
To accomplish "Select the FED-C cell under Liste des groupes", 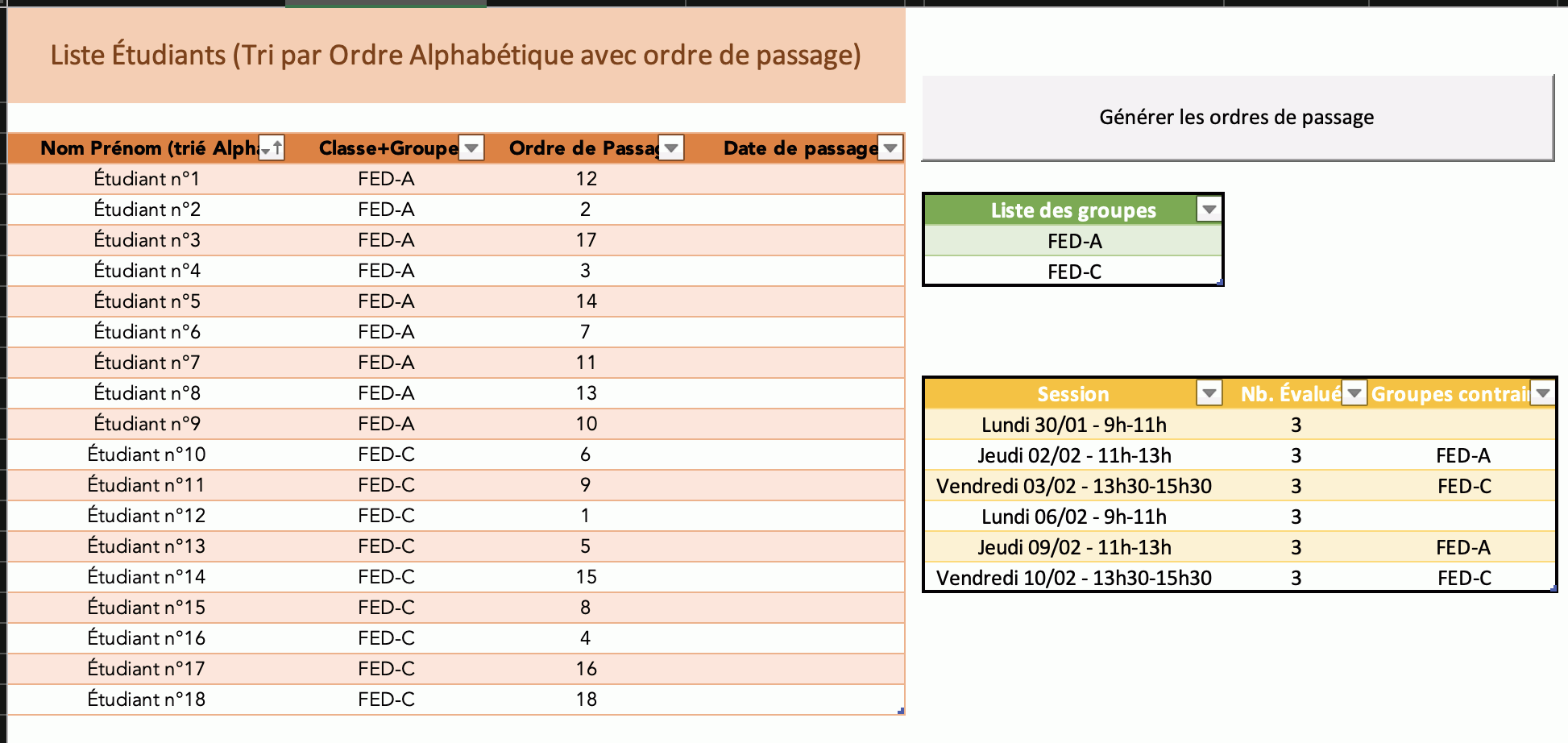I will [1074, 272].
